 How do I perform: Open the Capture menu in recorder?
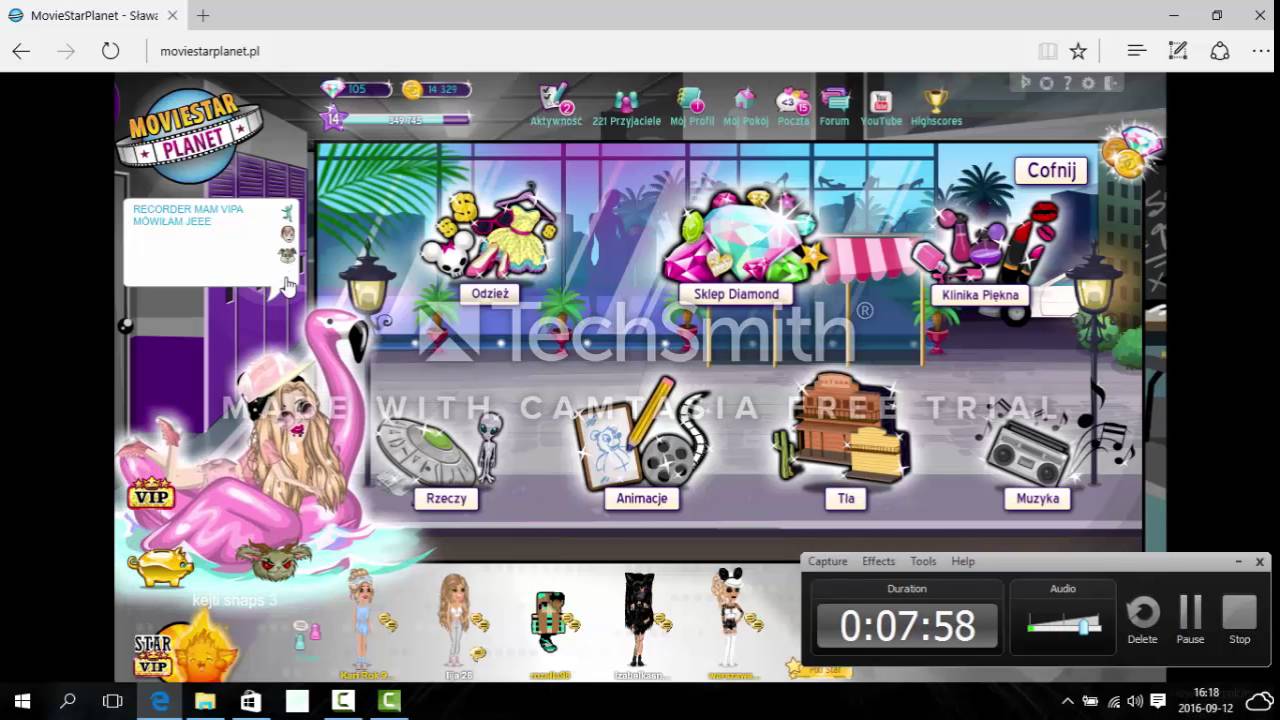click(x=827, y=561)
